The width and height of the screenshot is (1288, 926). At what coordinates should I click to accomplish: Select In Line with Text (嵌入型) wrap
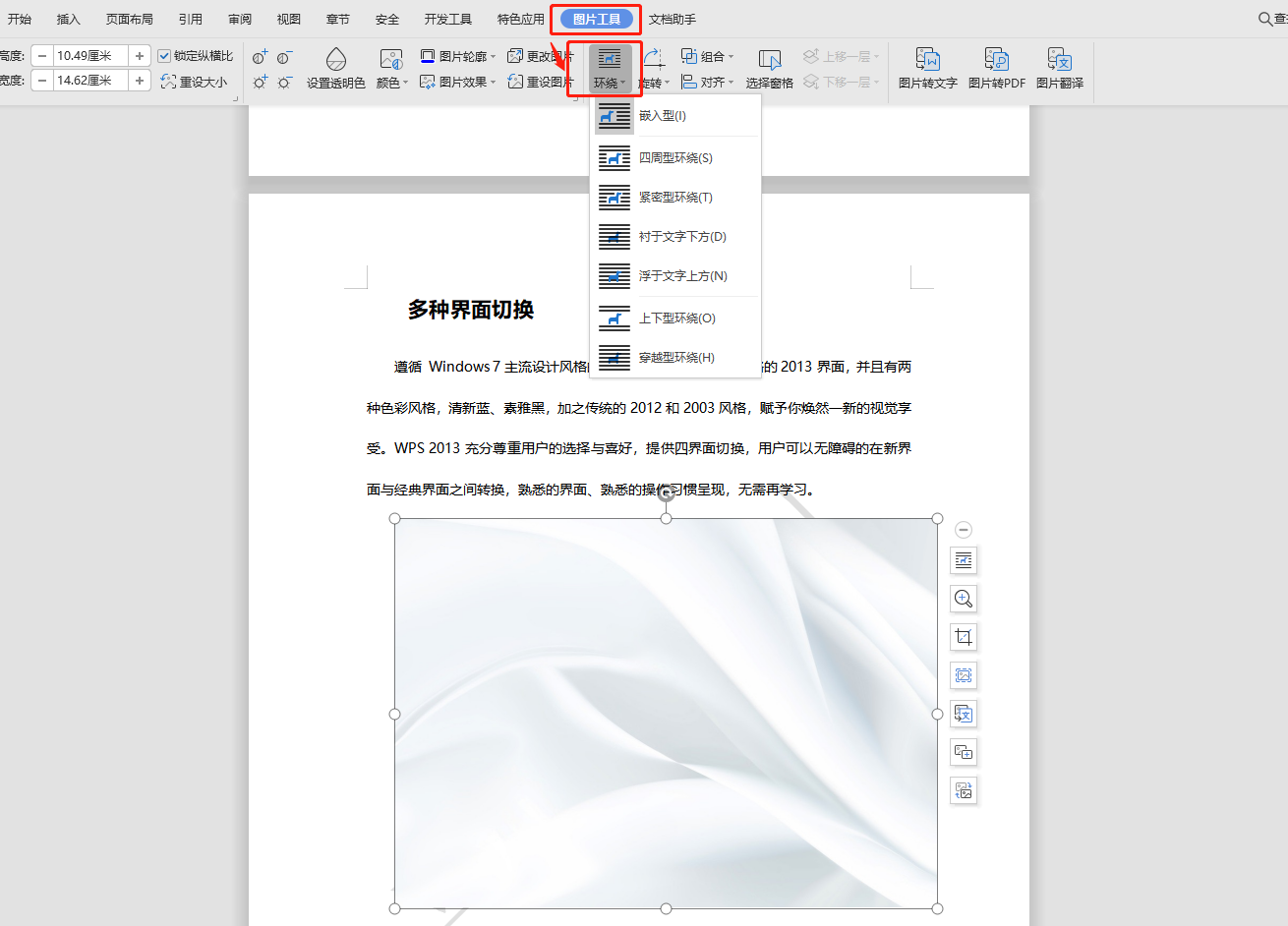tap(675, 116)
